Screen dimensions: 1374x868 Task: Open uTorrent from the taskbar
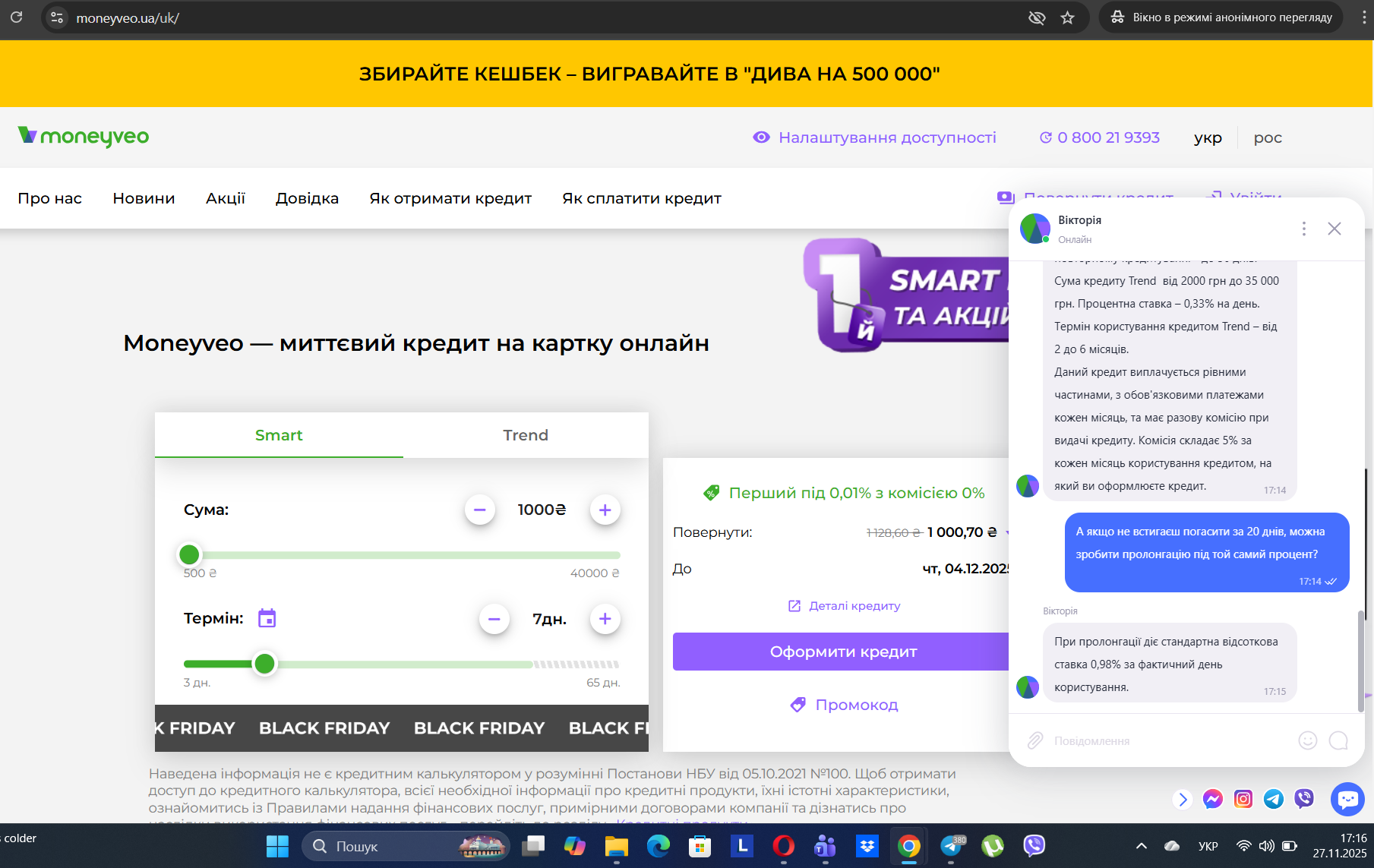pos(993,846)
